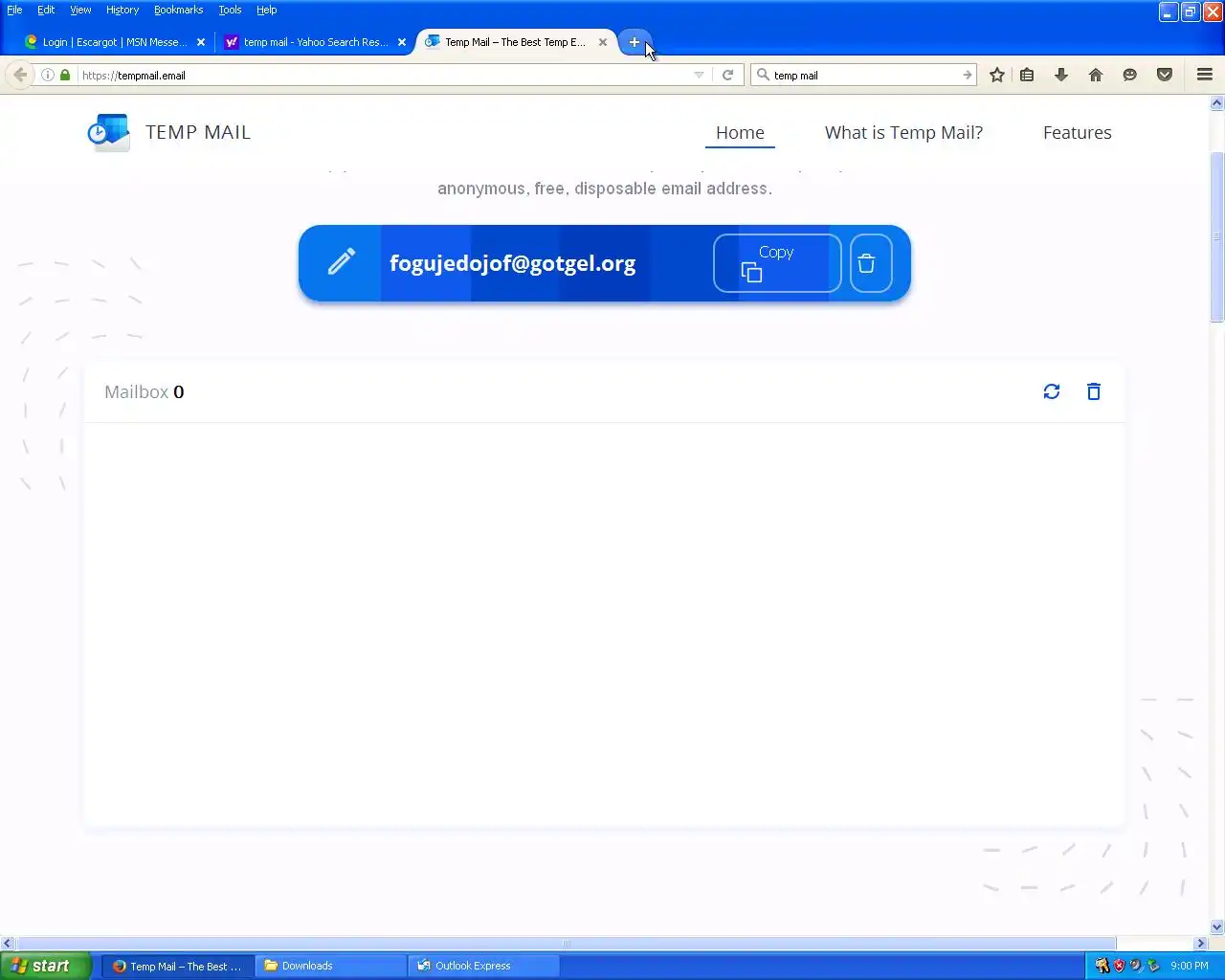
Task: Open the Home nav link
Action: click(740, 133)
